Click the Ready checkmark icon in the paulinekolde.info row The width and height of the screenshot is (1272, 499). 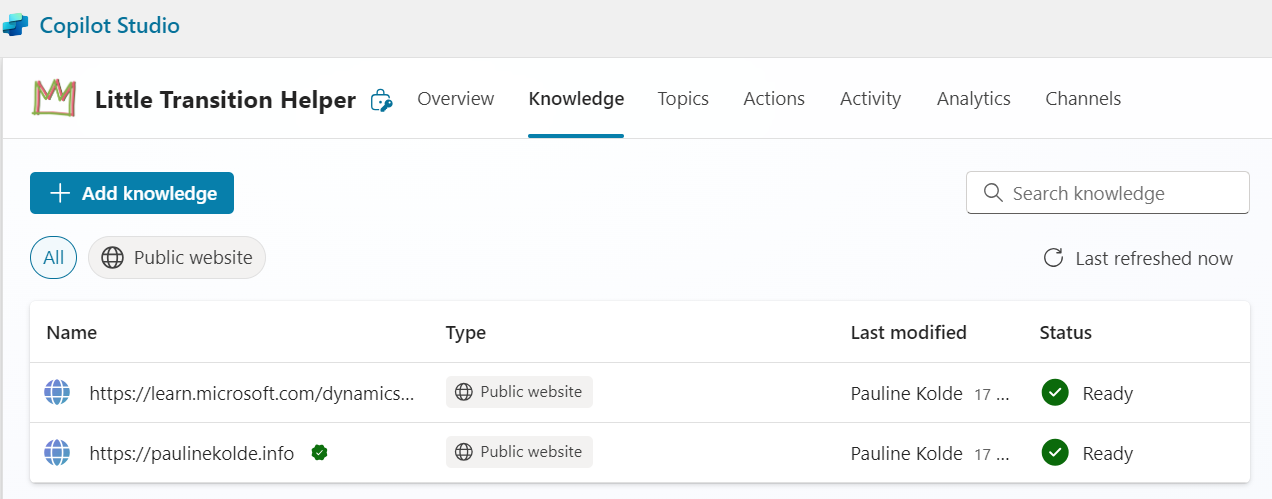(1054, 453)
